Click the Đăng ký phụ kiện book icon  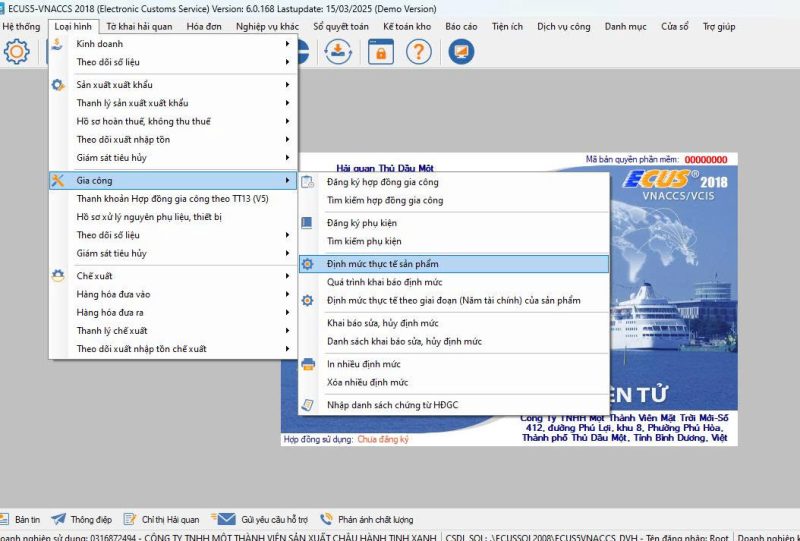[307, 223]
